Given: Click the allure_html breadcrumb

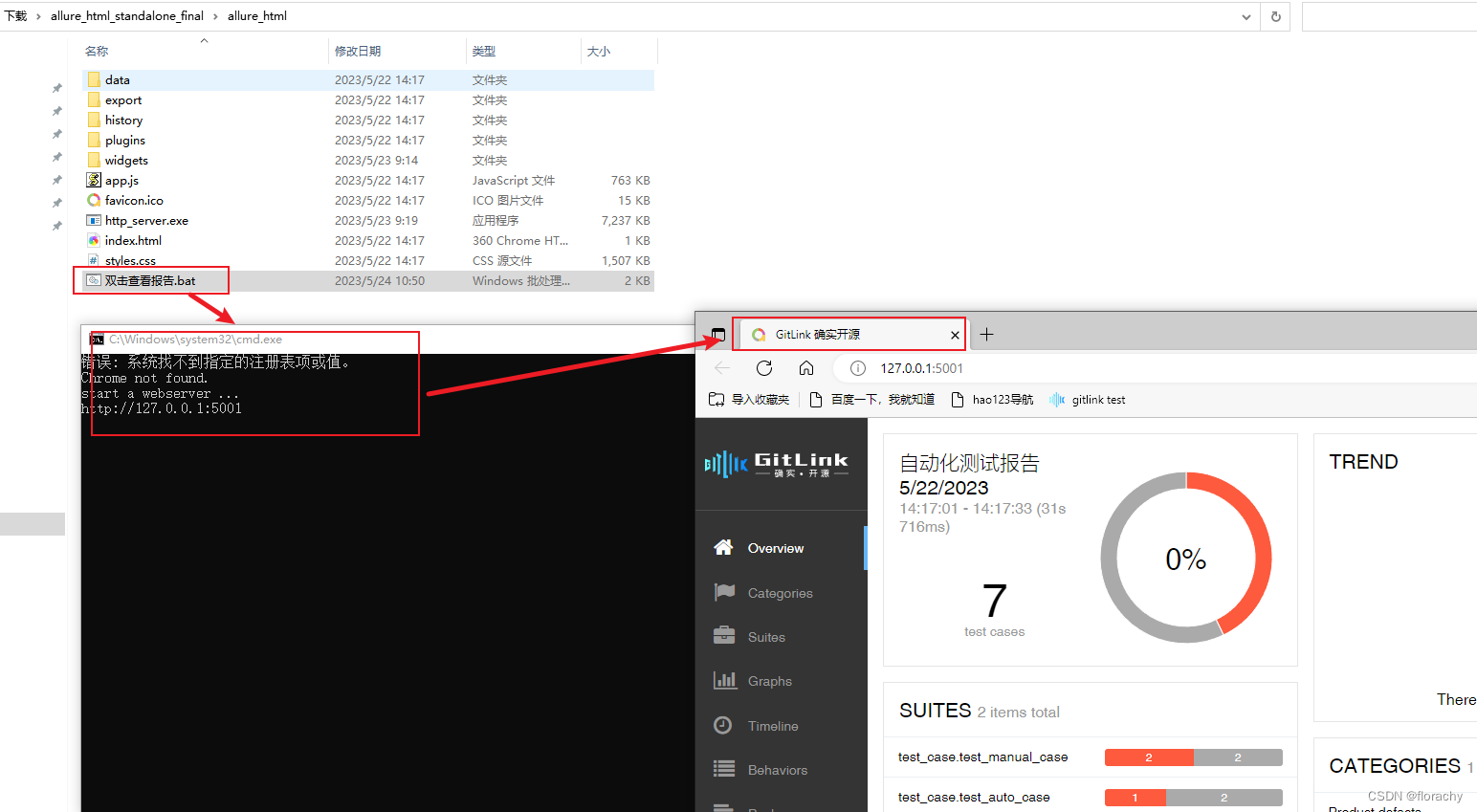Looking at the screenshot, I should tap(257, 16).
